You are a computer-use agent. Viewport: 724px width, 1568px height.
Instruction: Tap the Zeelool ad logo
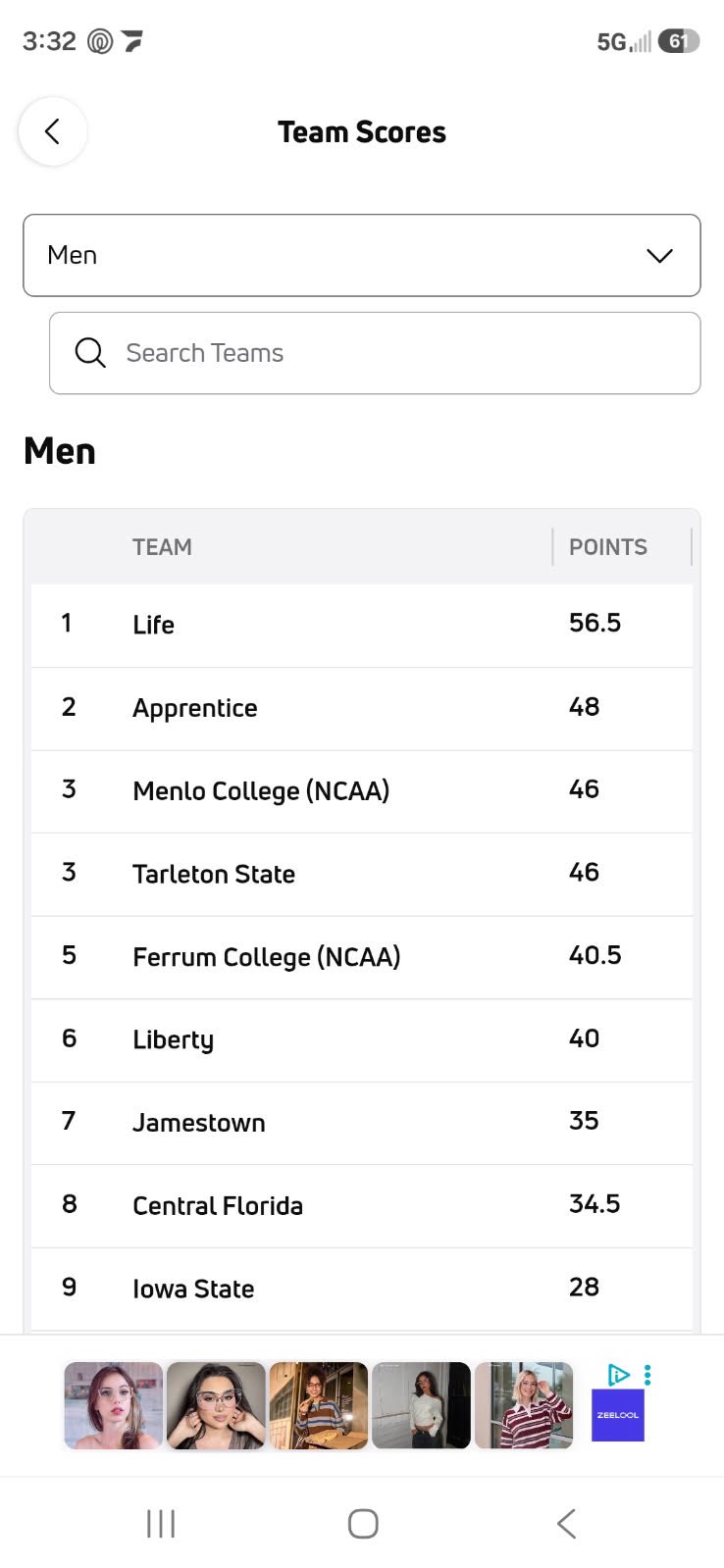pos(618,1415)
